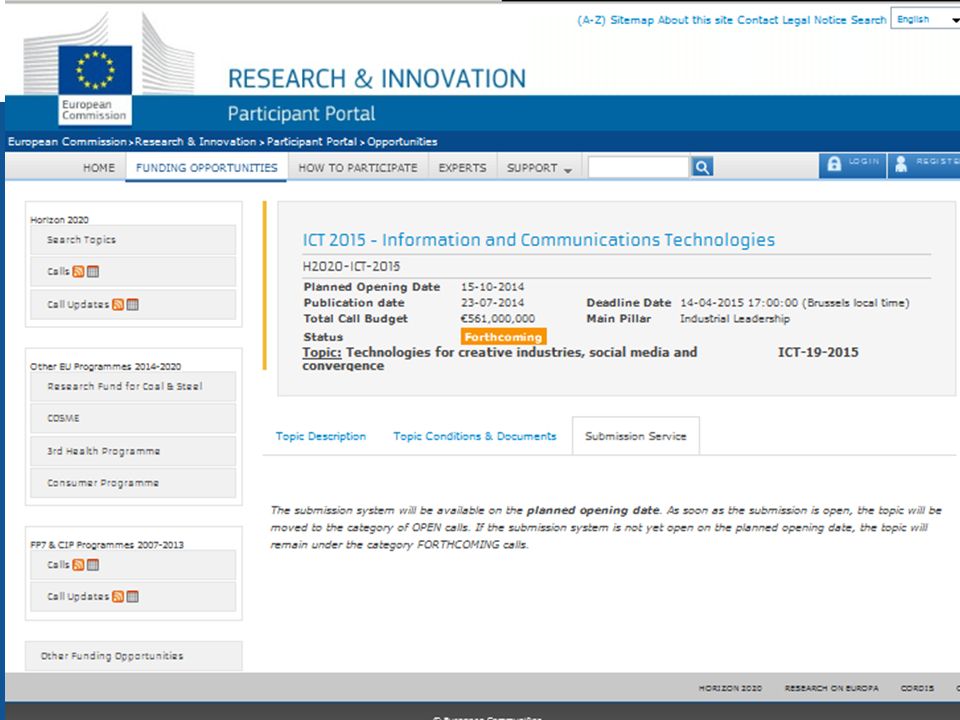Viewport: 960px width, 720px height.
Task: Open About this site link
Action: pos(695,20)
